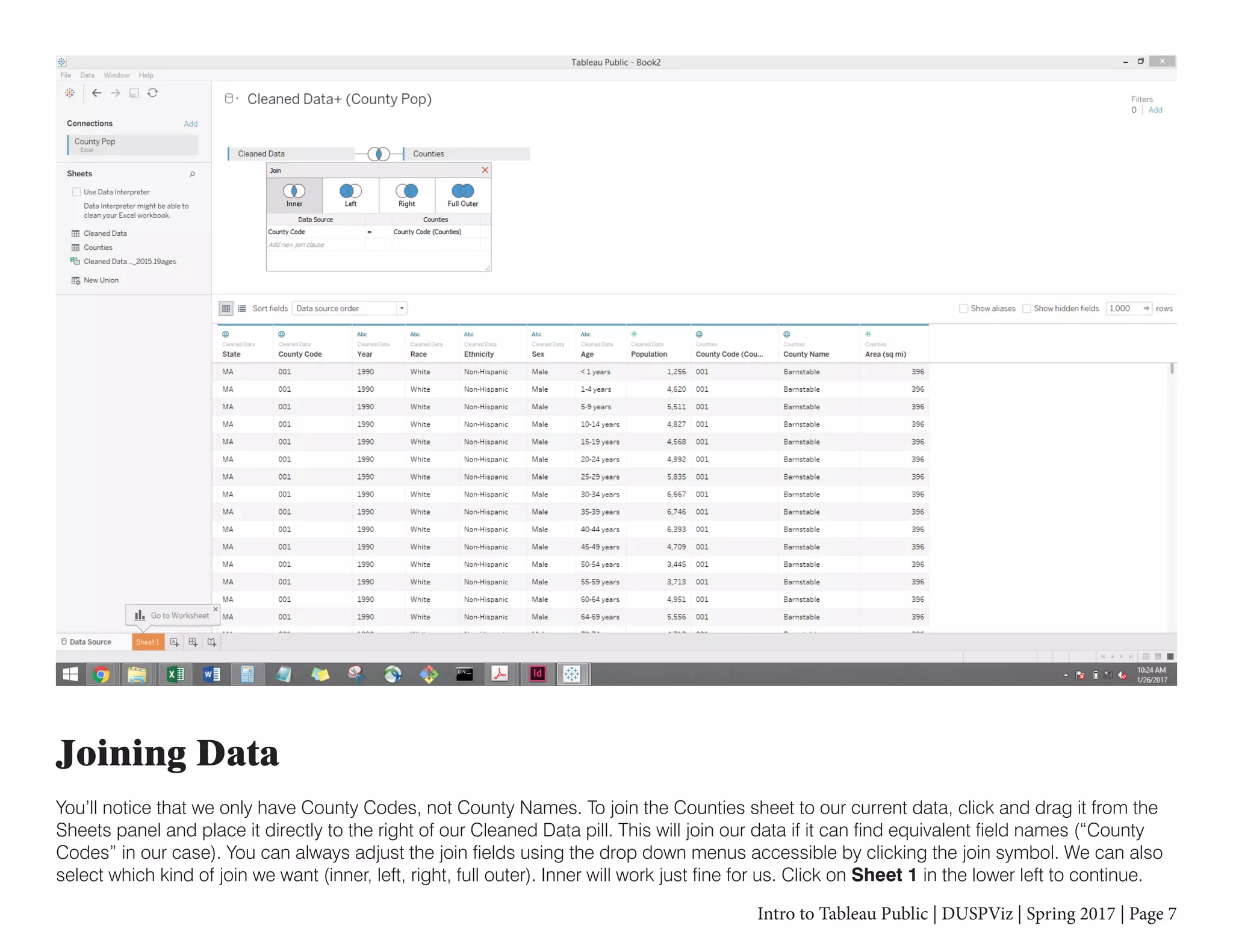Close the Join dialog
Image resolution: width=1233 pixels, height=952 pixels.
point(485,170)
